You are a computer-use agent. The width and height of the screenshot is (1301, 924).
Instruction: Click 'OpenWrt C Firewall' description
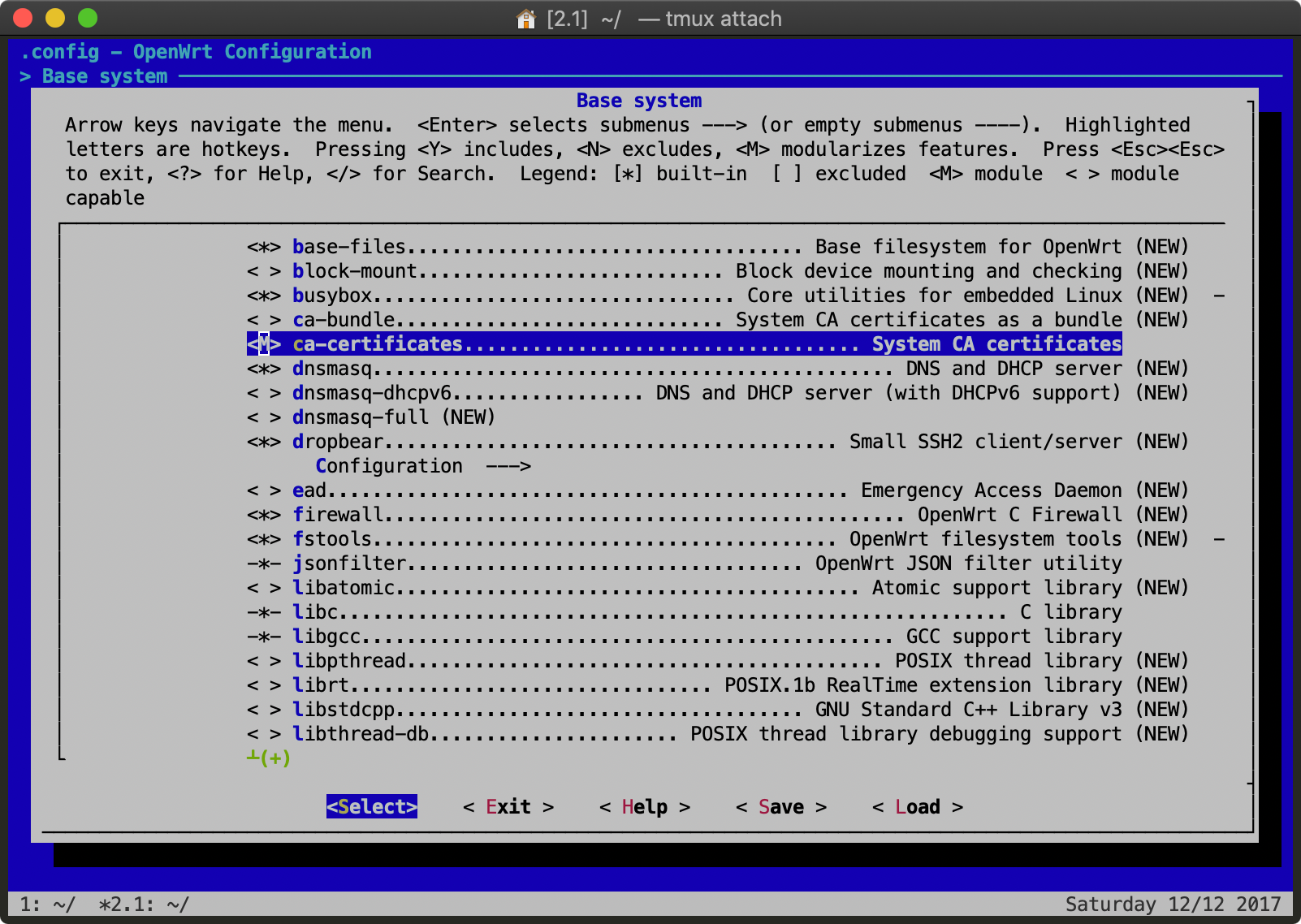pyautogui.click(x=1020, y=515)
